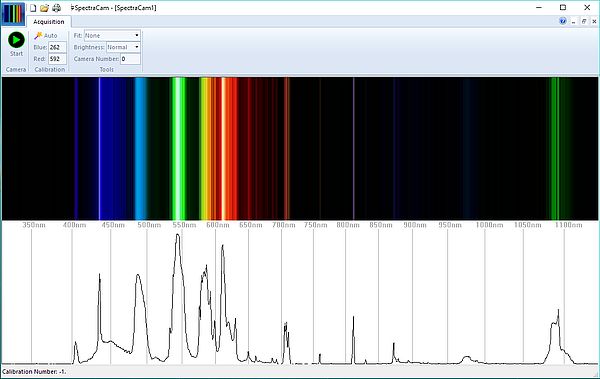Create a new document with the blank page icon

coord(33,8)
